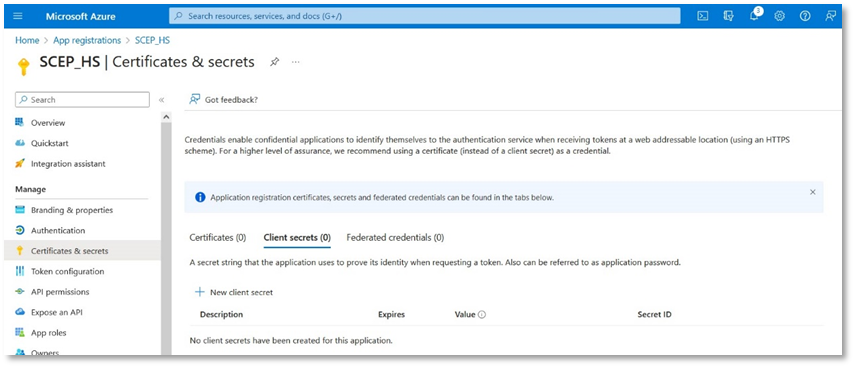Image resolution: width=854 pixels, height=367 pixels.
Task: Launch Cloud Shell from top bar
Action: click(x=703, y=16)
